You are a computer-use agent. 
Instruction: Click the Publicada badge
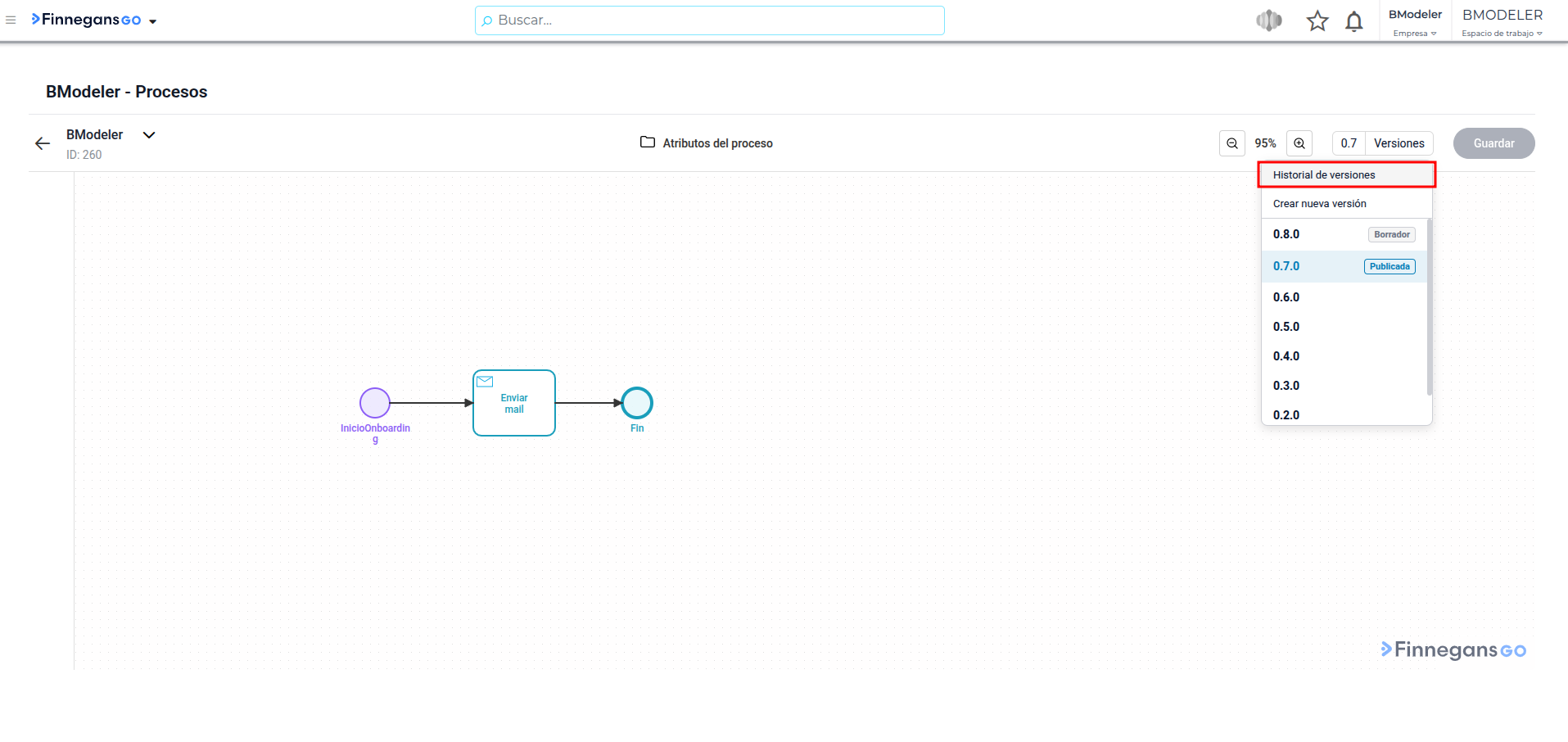pos(1390,266)
